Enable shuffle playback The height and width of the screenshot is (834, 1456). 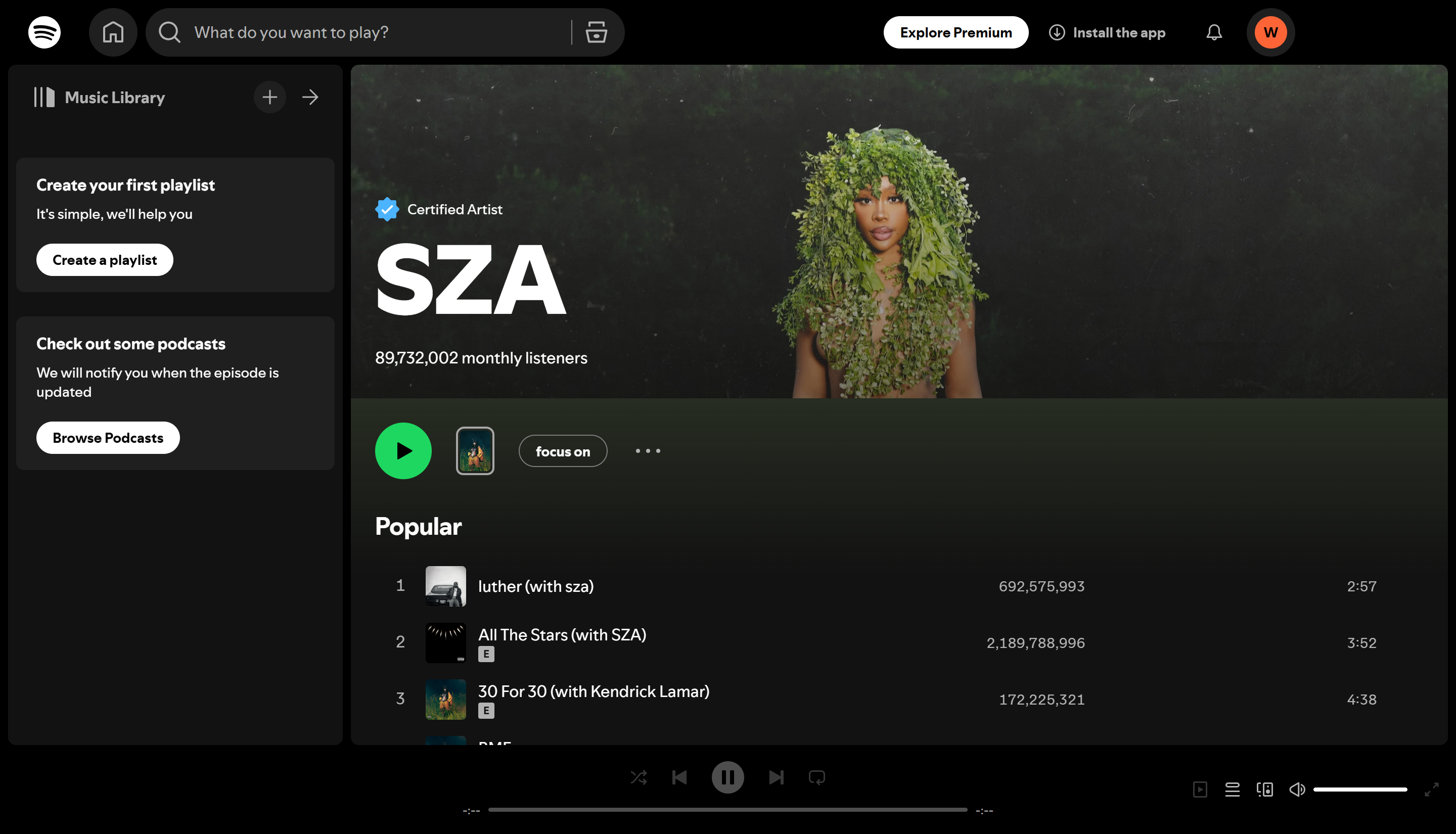click(x=639, y=777)
